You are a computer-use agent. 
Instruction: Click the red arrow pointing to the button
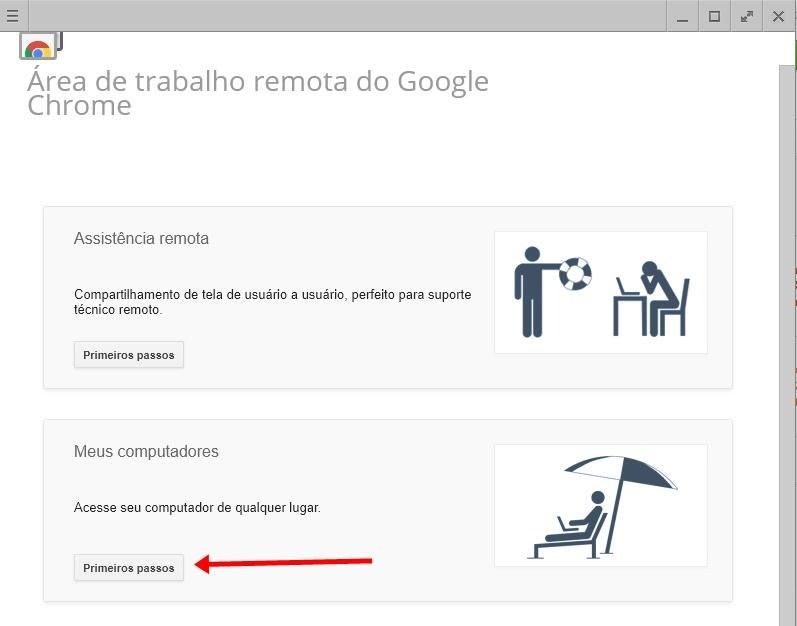(283, 563)
